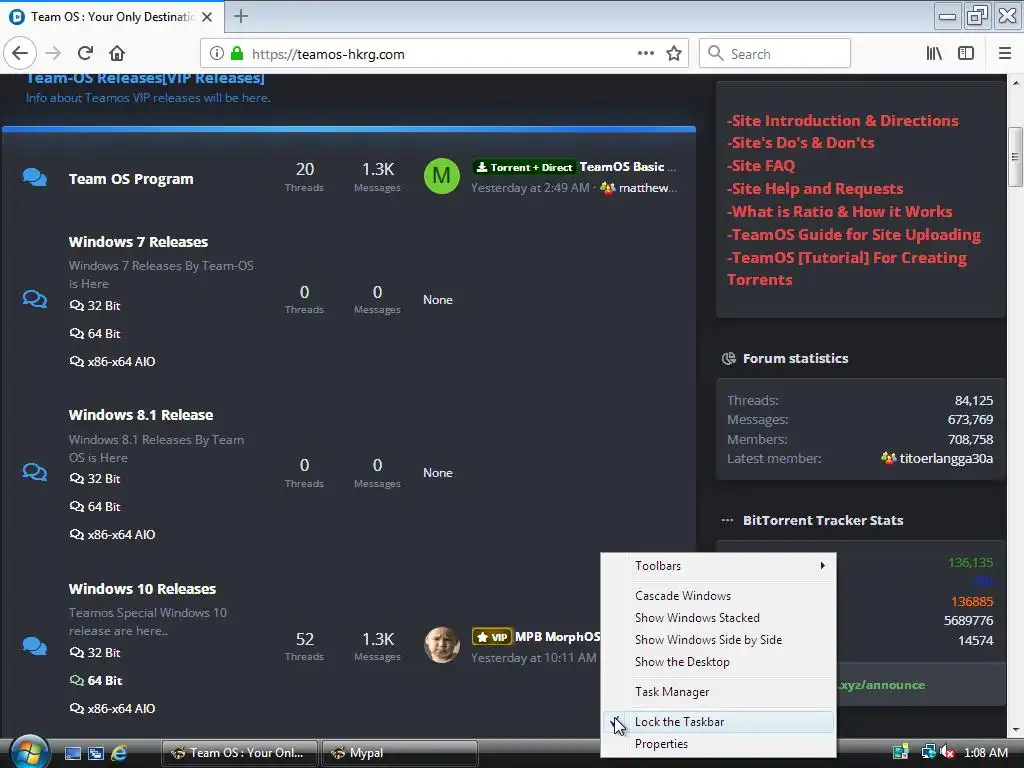
Task: Click Show Desktop quick launch icon
Action: (x=73, y=753)
